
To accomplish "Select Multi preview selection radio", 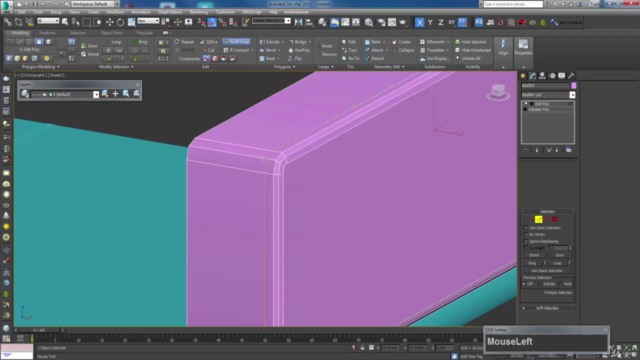I will 560,284.
